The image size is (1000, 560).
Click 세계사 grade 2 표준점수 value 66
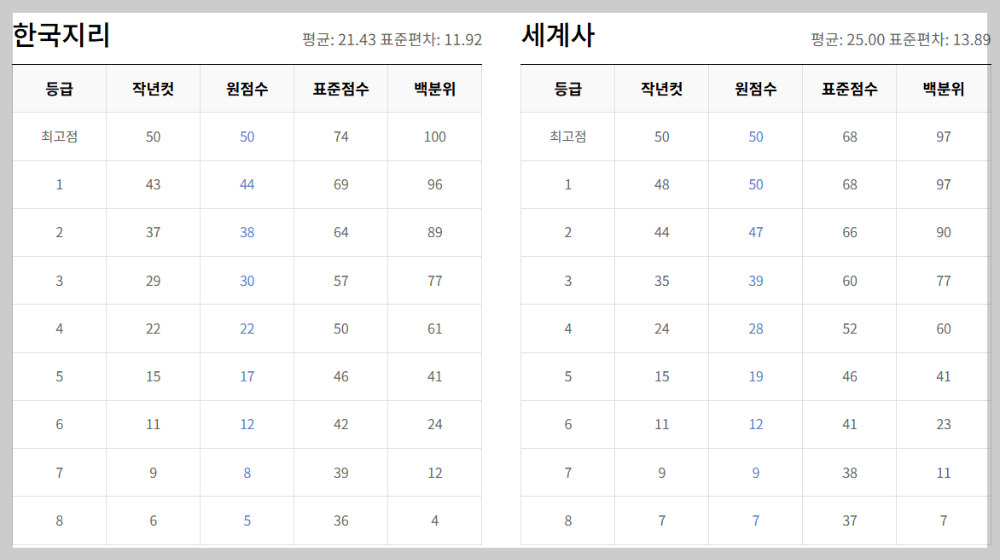pyautogui.click(x=849, y=232)
